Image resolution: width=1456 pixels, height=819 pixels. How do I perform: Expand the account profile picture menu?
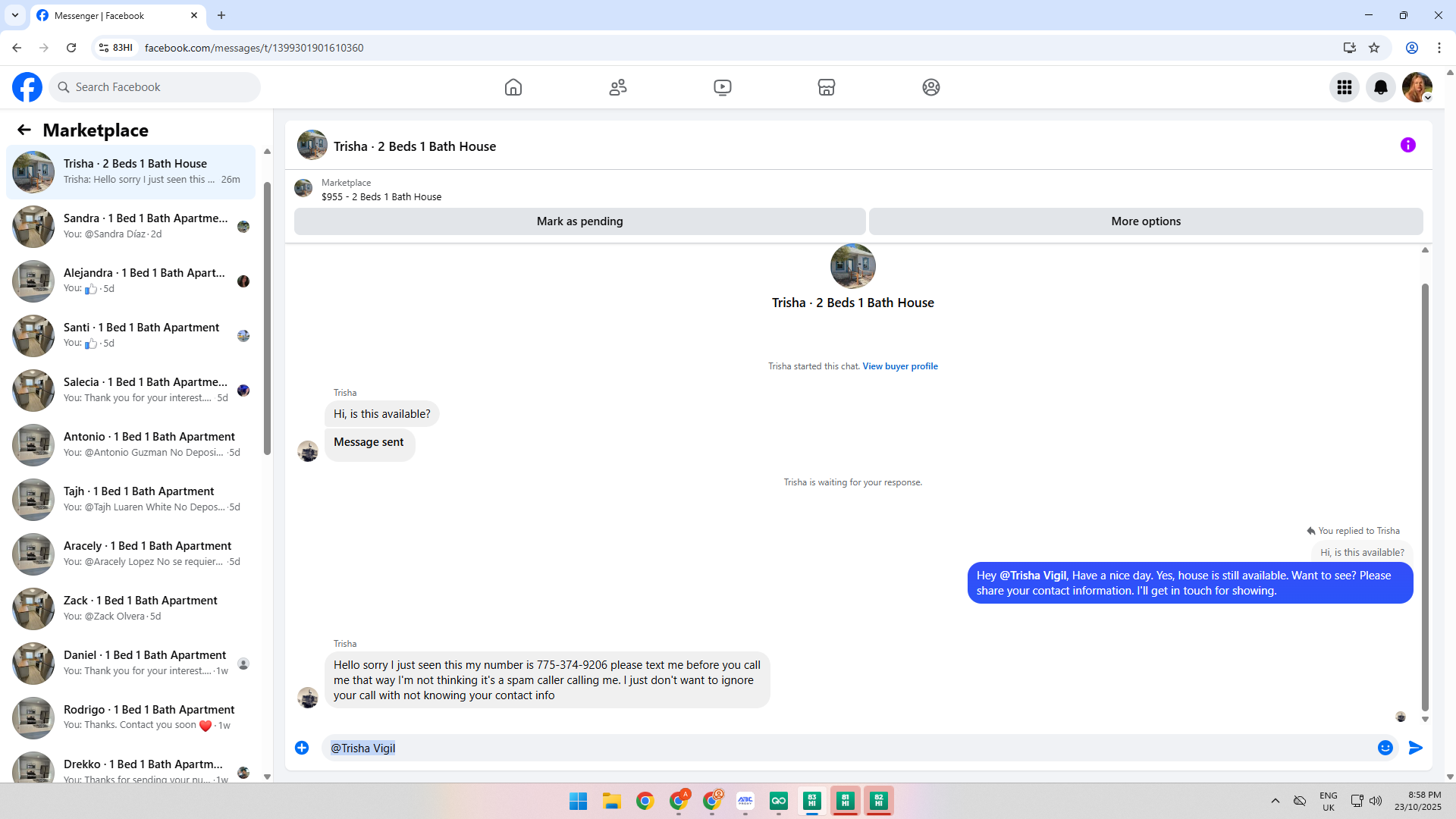pos(1417,87)
